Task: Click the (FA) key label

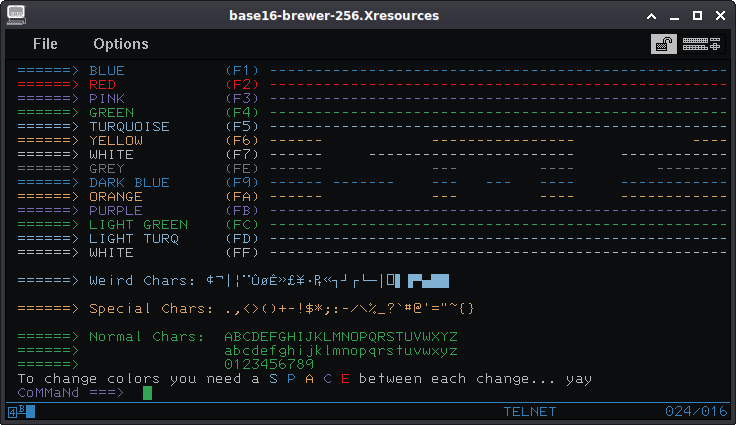Action: (x=242, y=197)
